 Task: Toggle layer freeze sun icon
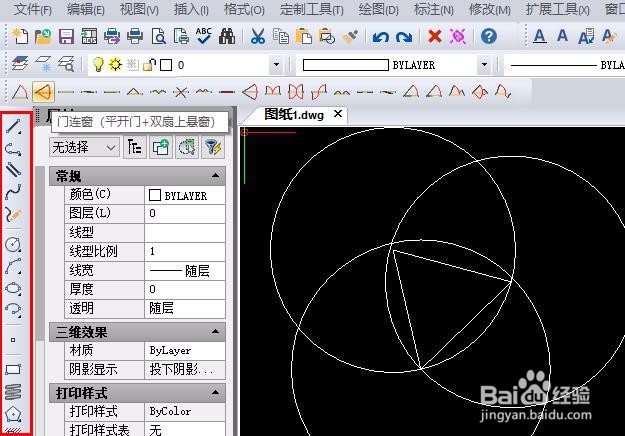coord(116,64)
